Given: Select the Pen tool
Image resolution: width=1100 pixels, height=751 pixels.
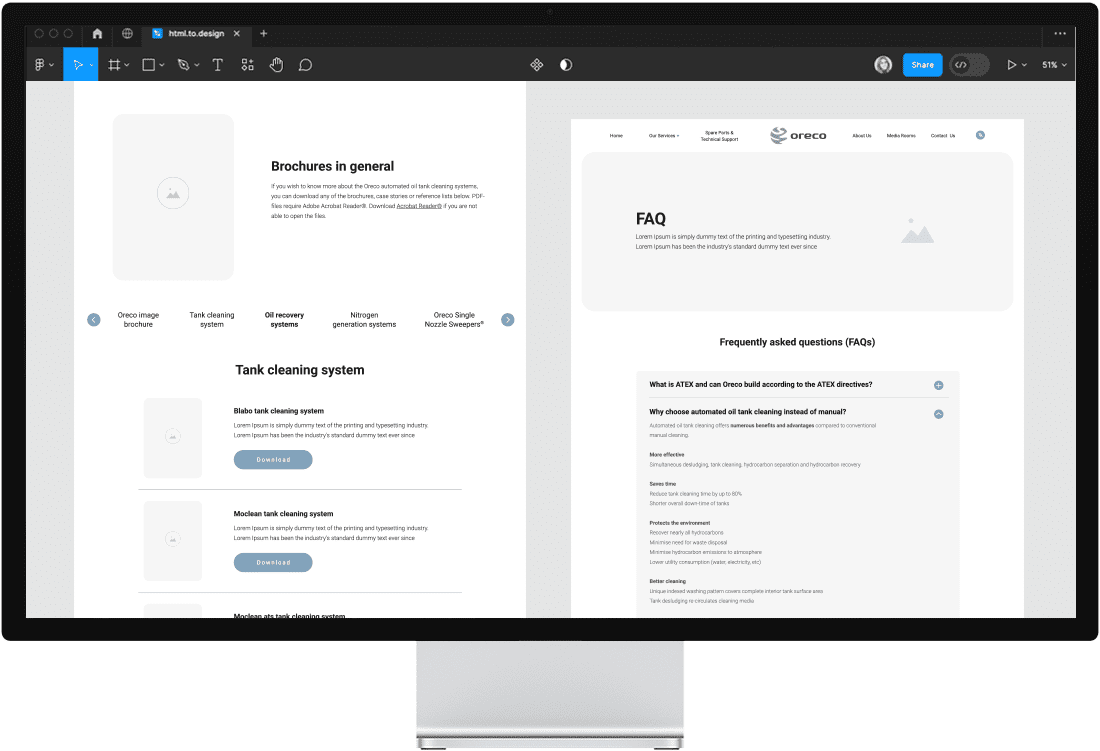Looking at the screenshot, I should (183, 65).
